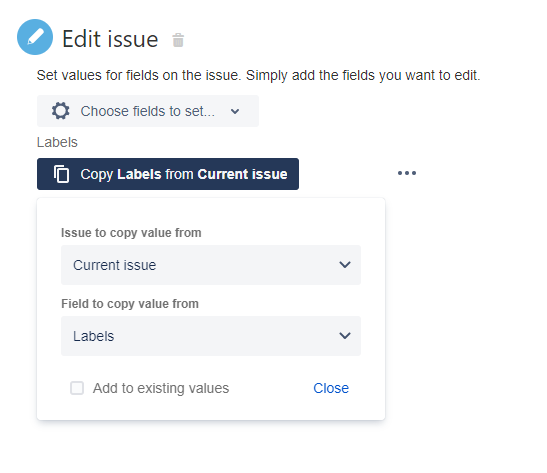Click the Labels field name above the button
Screen dimensions: 547x473
coord(57,142)
